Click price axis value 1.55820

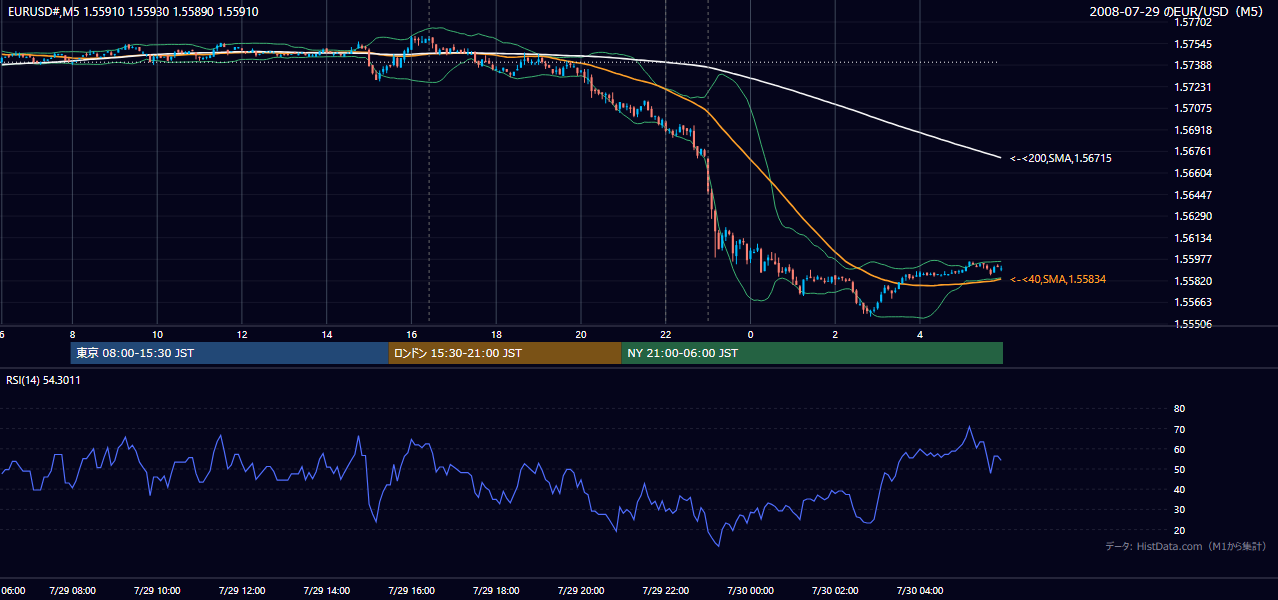[x=1191, y=281]
